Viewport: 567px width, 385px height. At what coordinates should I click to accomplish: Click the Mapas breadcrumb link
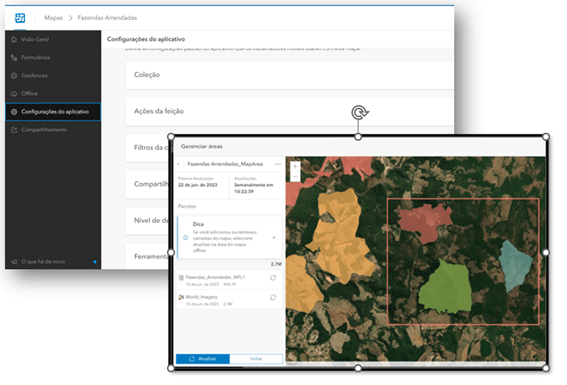(54, 18)
